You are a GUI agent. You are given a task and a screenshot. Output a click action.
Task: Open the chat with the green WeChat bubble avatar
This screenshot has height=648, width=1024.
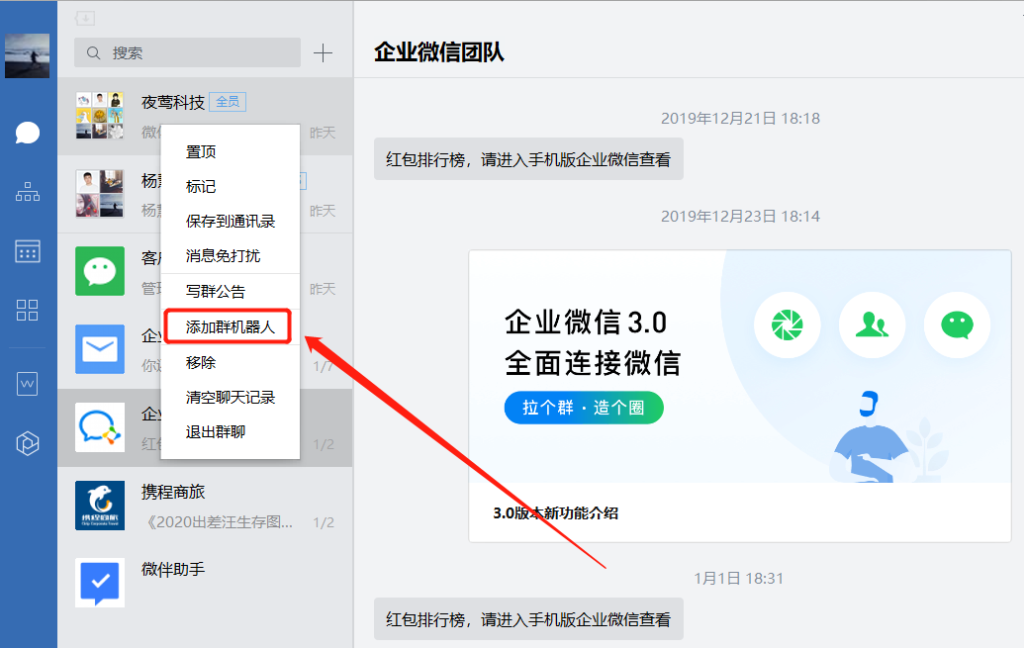(99, 271)
